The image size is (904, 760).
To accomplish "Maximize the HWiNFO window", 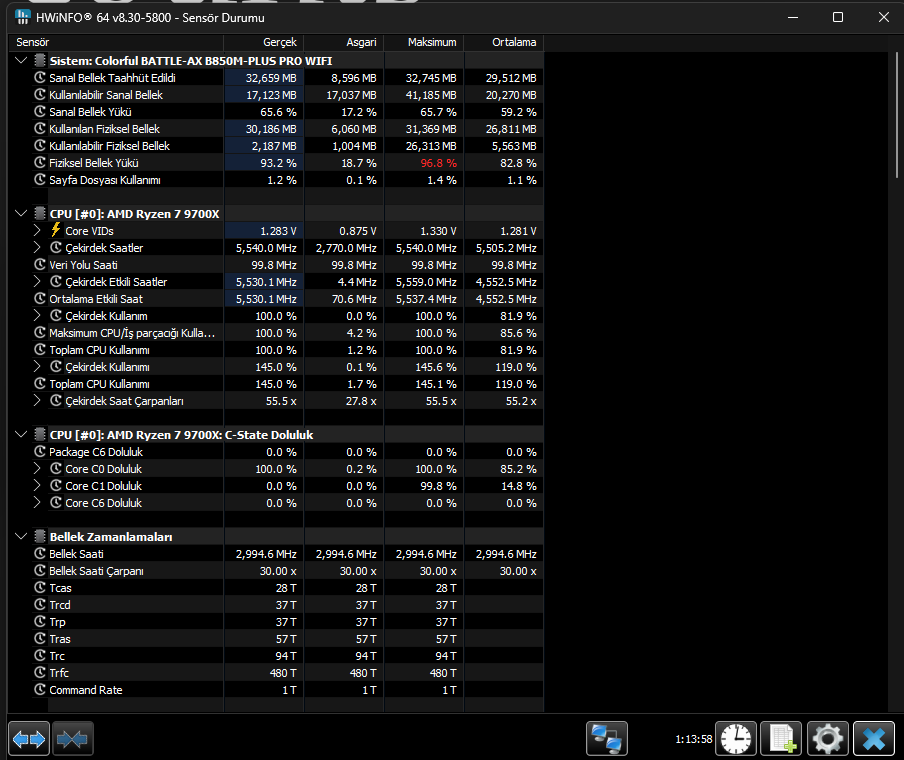I will 838,17.
